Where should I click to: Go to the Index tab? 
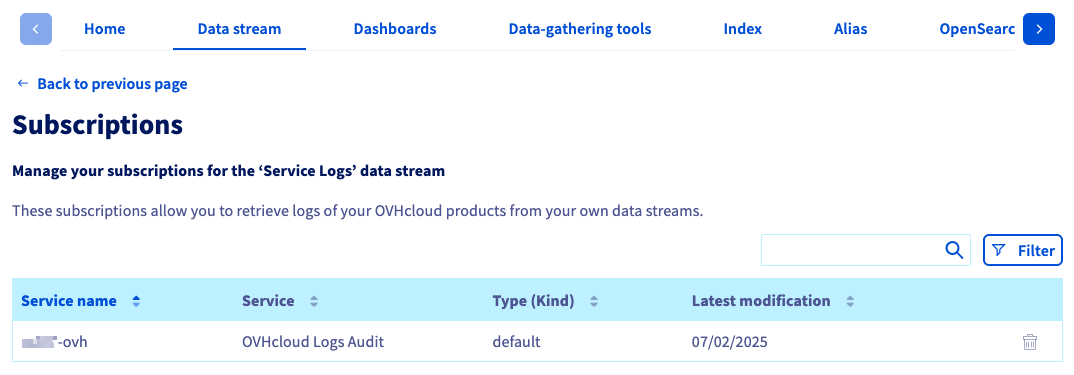742,29
